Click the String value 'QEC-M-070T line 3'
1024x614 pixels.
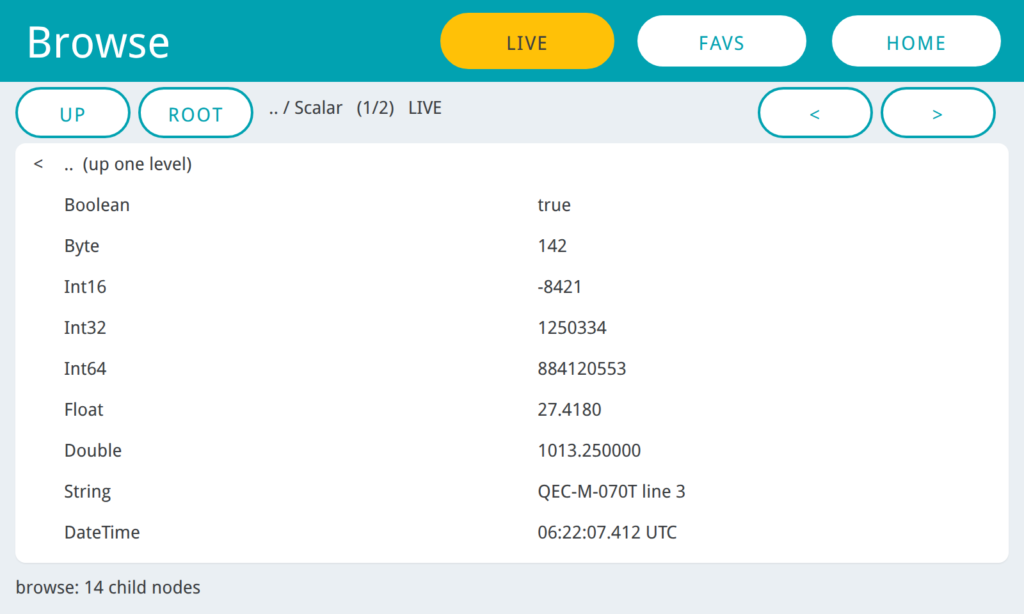[x=611, y=492]
